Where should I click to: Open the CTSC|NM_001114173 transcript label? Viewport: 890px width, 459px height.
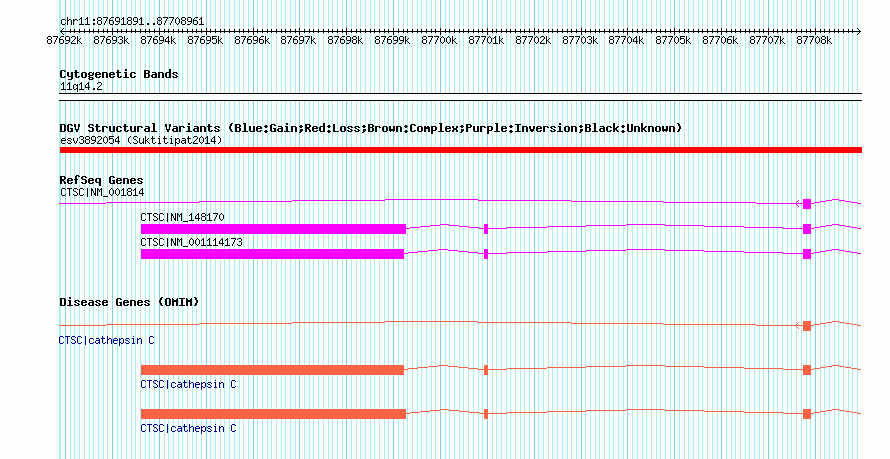pos(191,242)
